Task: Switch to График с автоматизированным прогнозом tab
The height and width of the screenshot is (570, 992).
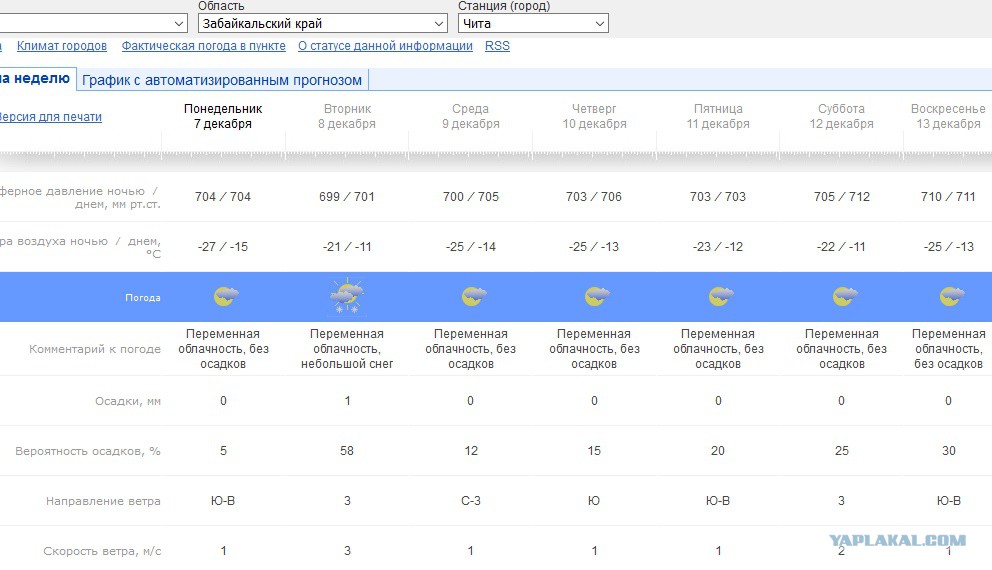Action: 222,80
